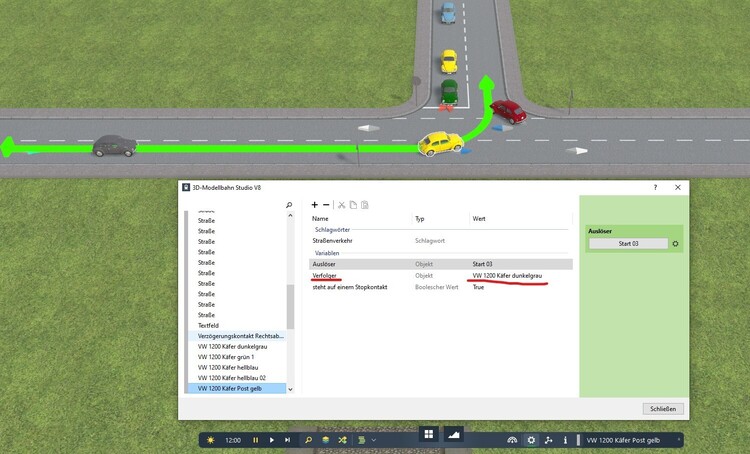Screen dimensions: 750x454
Task: Remove the selected entry with the minus icon
Action: 326,205
